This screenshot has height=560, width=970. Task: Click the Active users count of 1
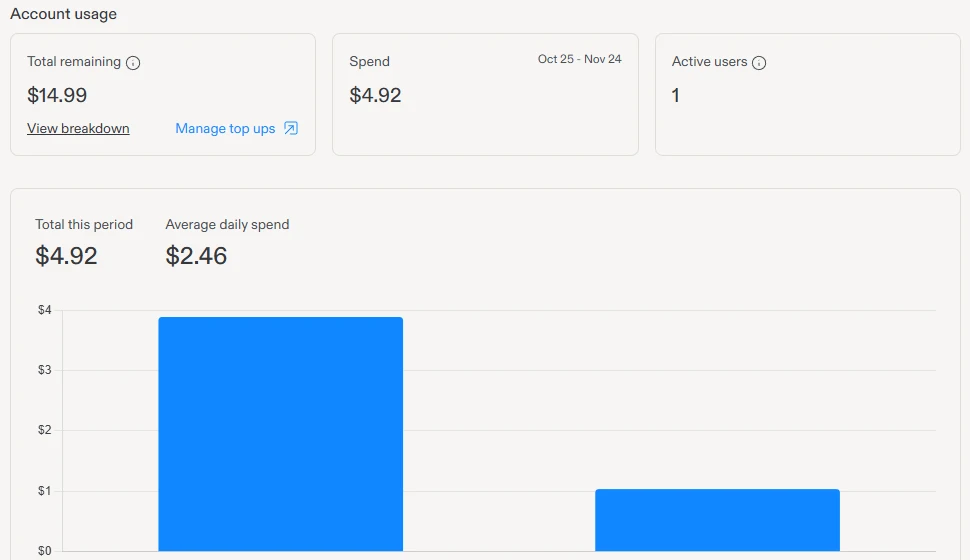pos(676,95)
